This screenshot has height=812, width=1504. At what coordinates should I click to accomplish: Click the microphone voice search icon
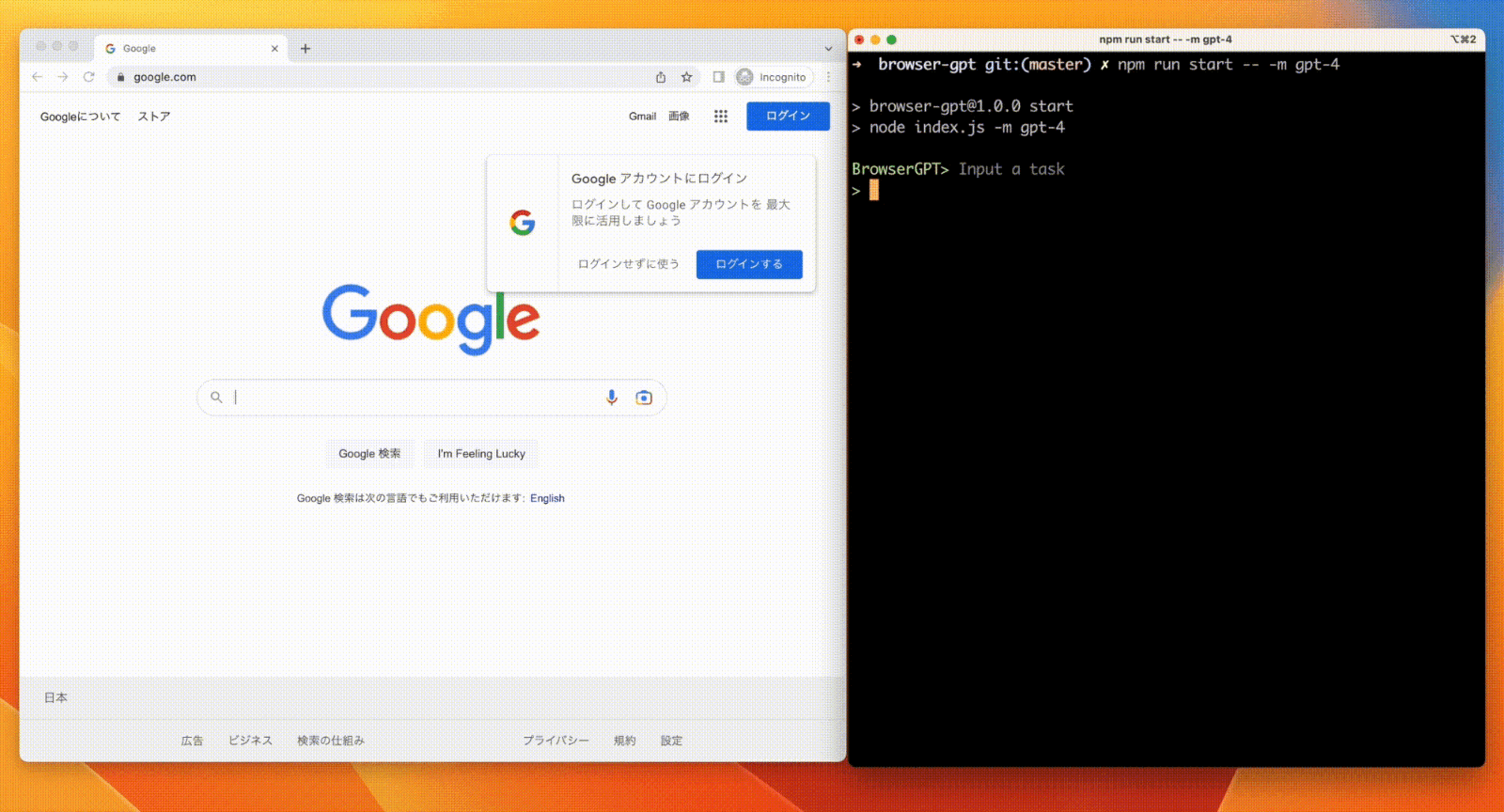611,398
